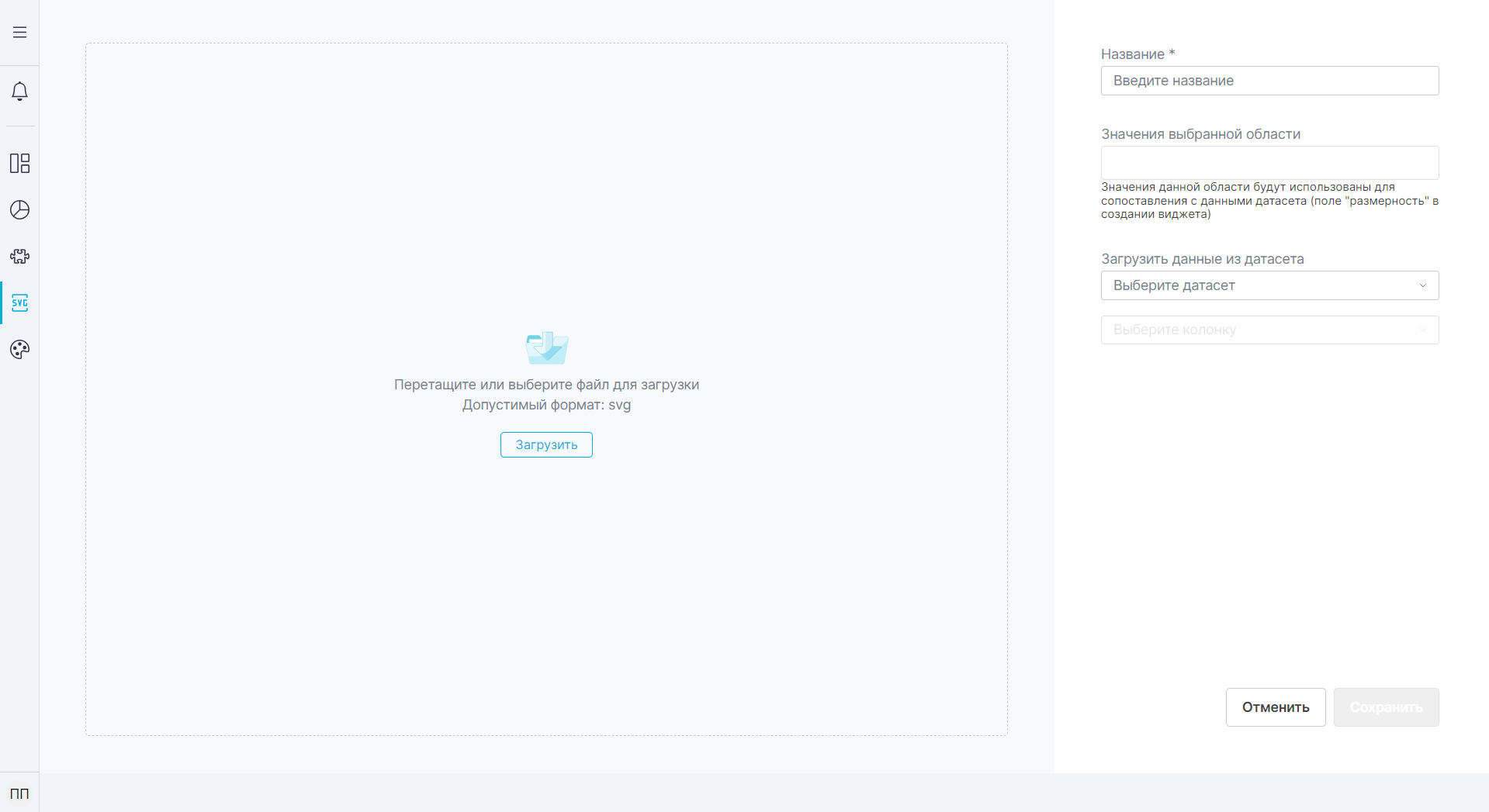This screenshot has width=1489, height=812.
Task: Open the puzzle piece plugins section
Action: click(19, 256)
